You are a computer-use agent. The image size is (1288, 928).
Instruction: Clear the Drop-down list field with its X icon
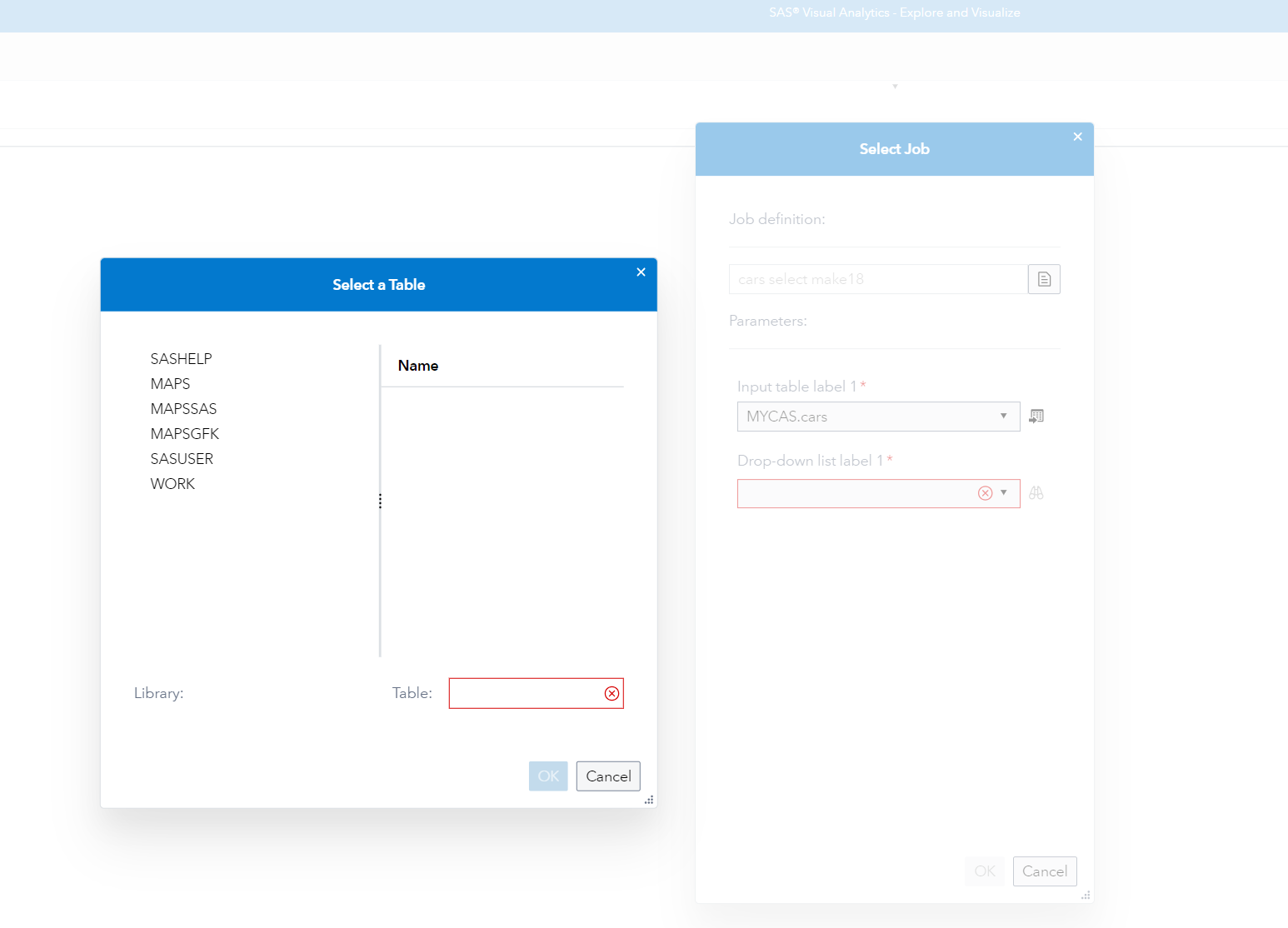point(986,493)
